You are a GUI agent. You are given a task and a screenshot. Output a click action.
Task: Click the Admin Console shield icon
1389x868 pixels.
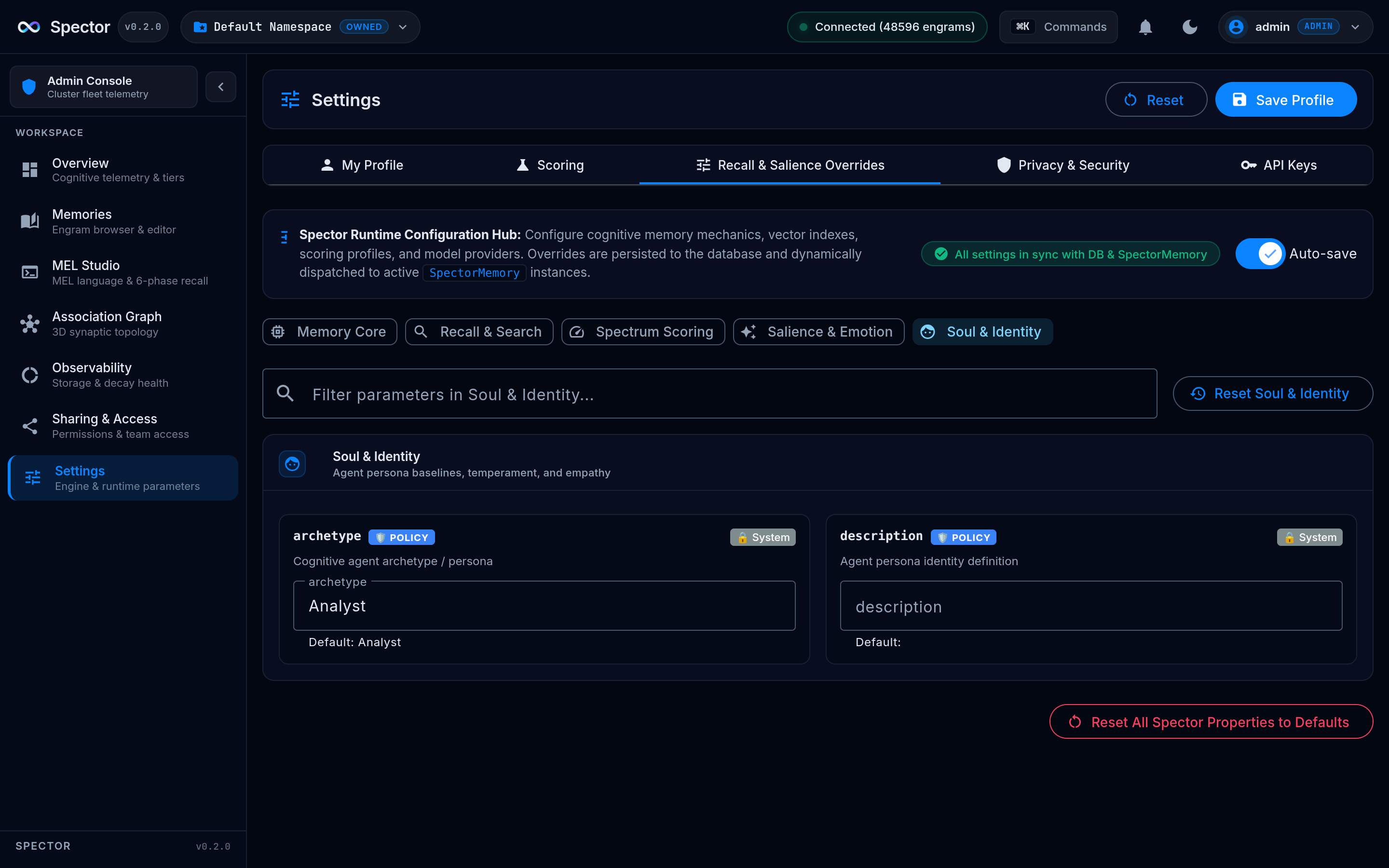(x=29, y=87)
